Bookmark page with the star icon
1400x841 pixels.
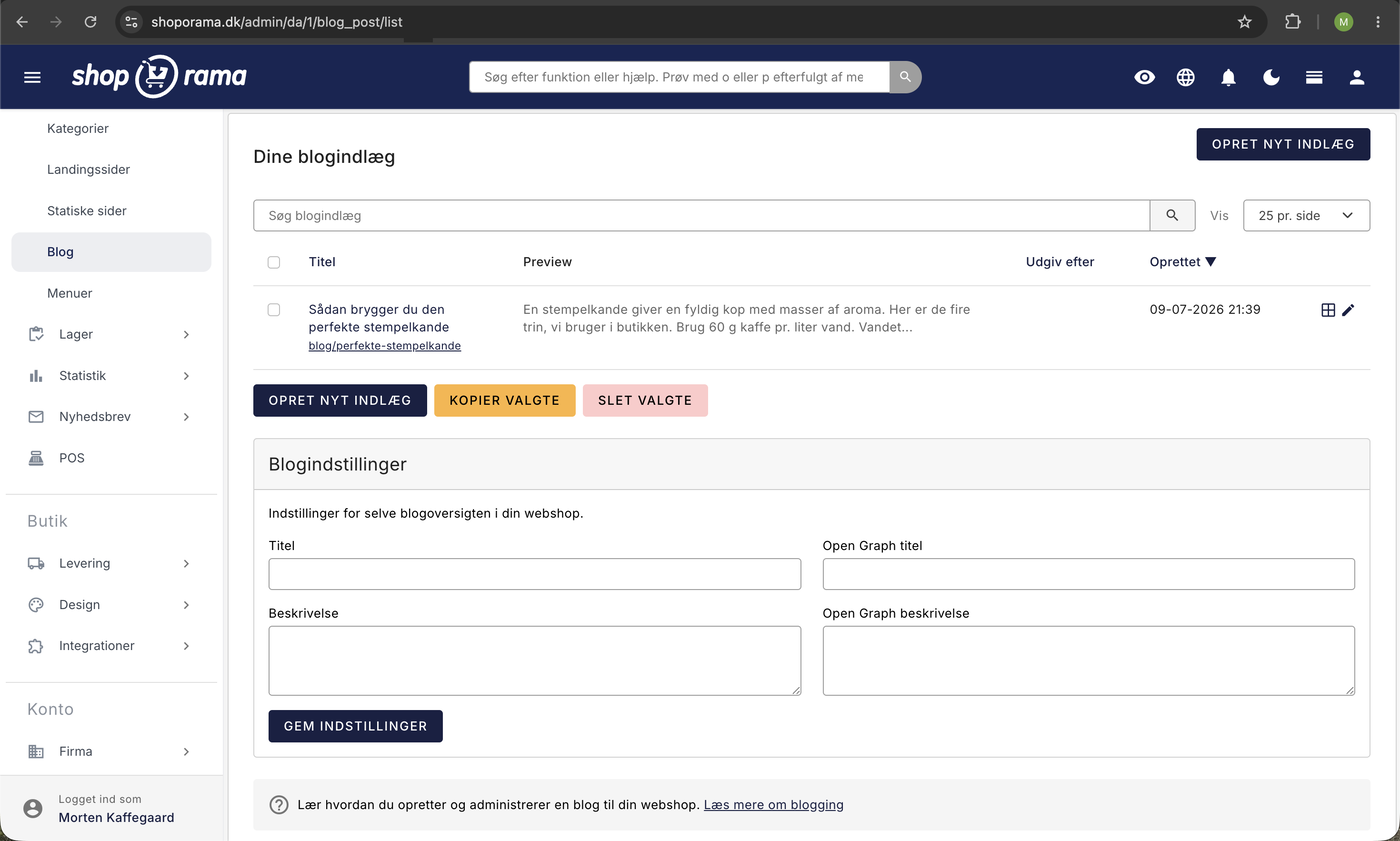point(1244,21)
